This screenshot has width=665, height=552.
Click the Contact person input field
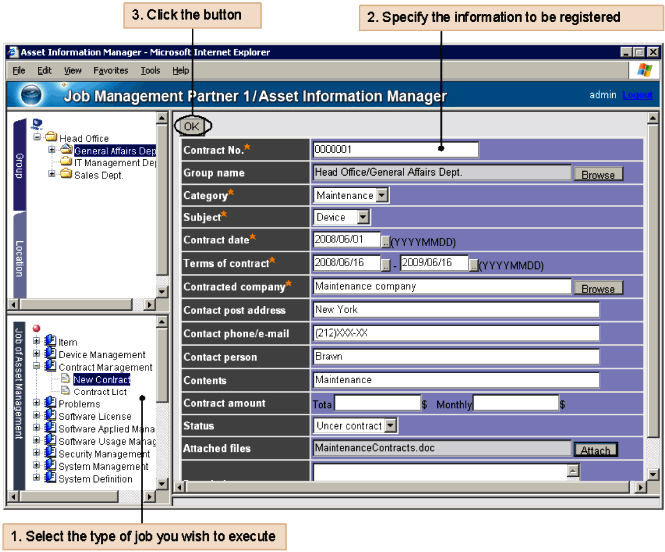point(455,357)
